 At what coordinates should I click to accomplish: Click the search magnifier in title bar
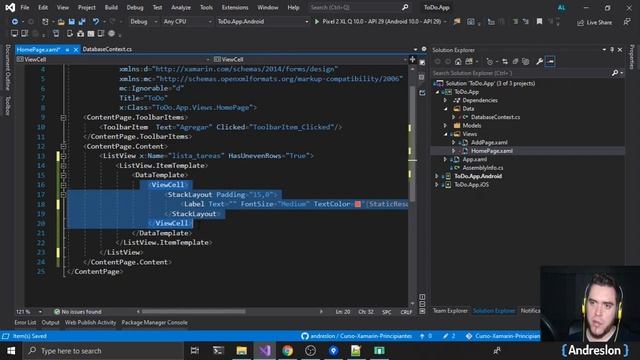[x=404, y=7]
